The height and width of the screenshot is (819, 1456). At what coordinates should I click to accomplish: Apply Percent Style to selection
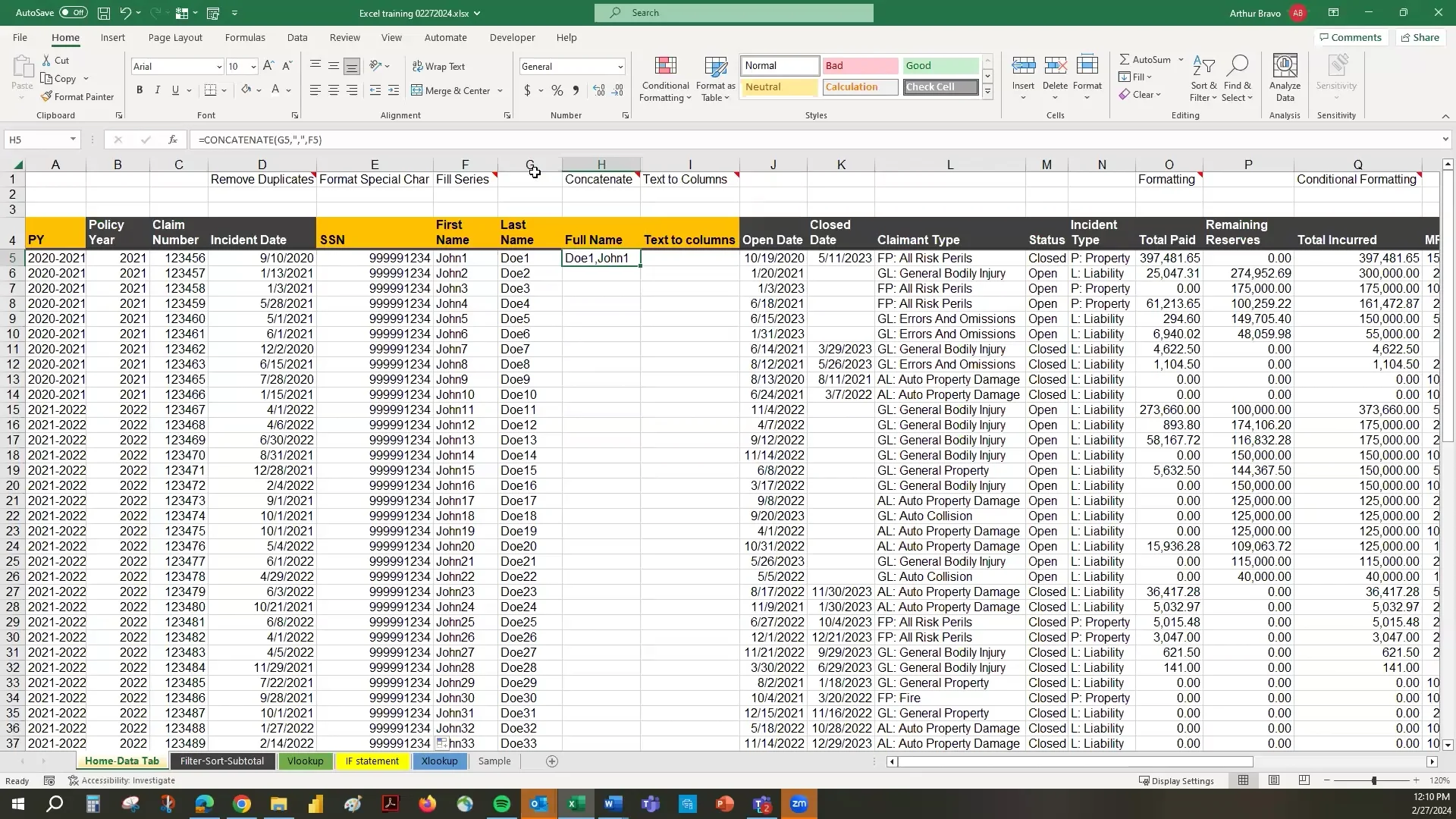pos(557,89)
